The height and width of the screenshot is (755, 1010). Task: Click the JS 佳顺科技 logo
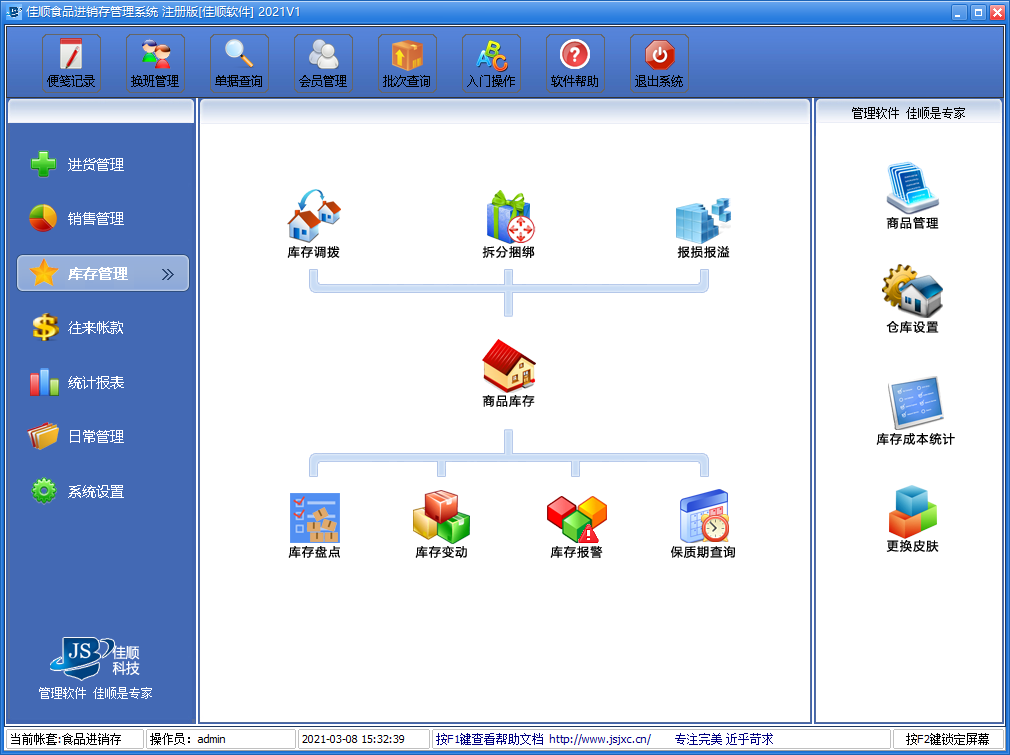click(x=95, y=658)
